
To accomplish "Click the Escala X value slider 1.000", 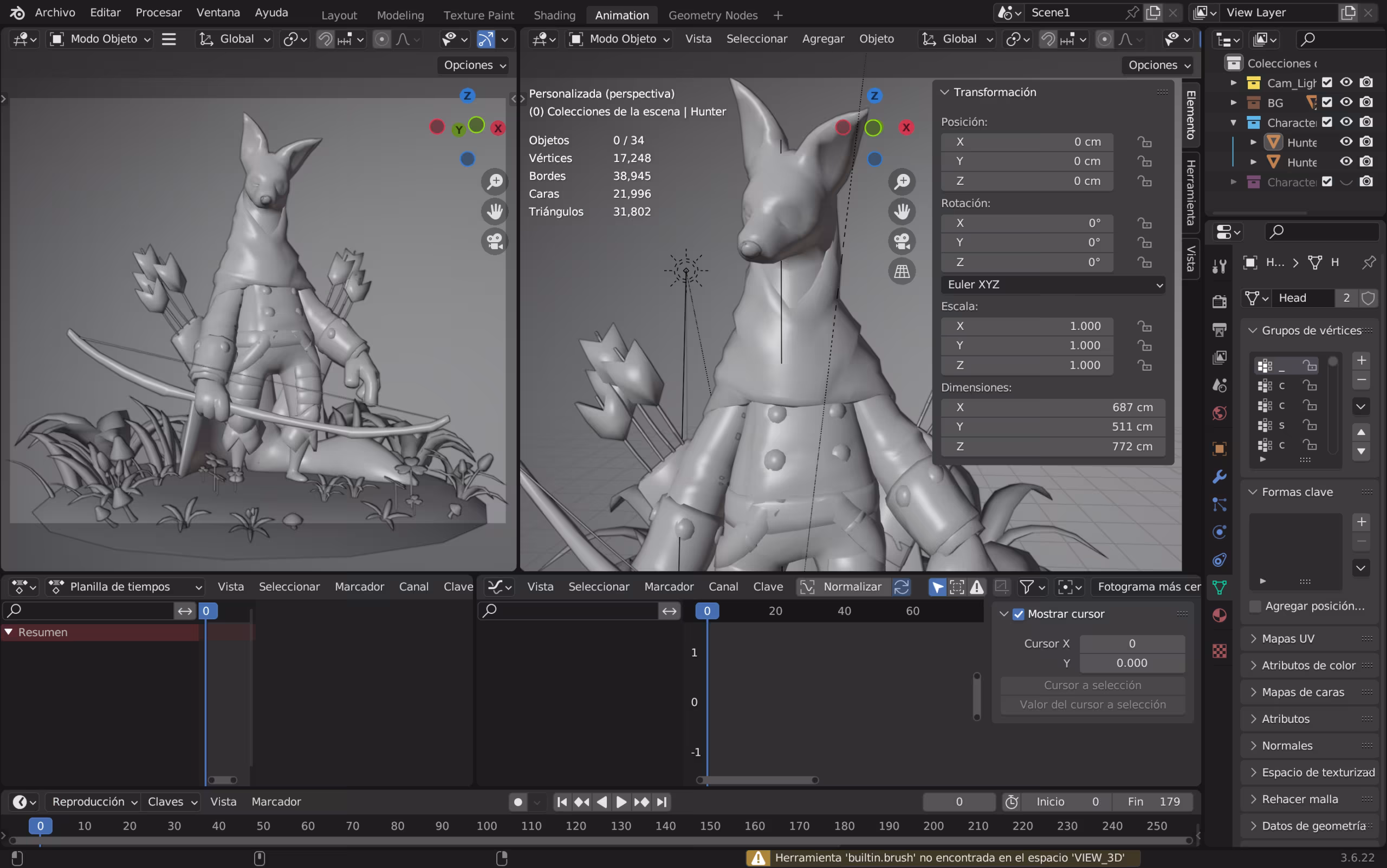I will pos(1027,326).
